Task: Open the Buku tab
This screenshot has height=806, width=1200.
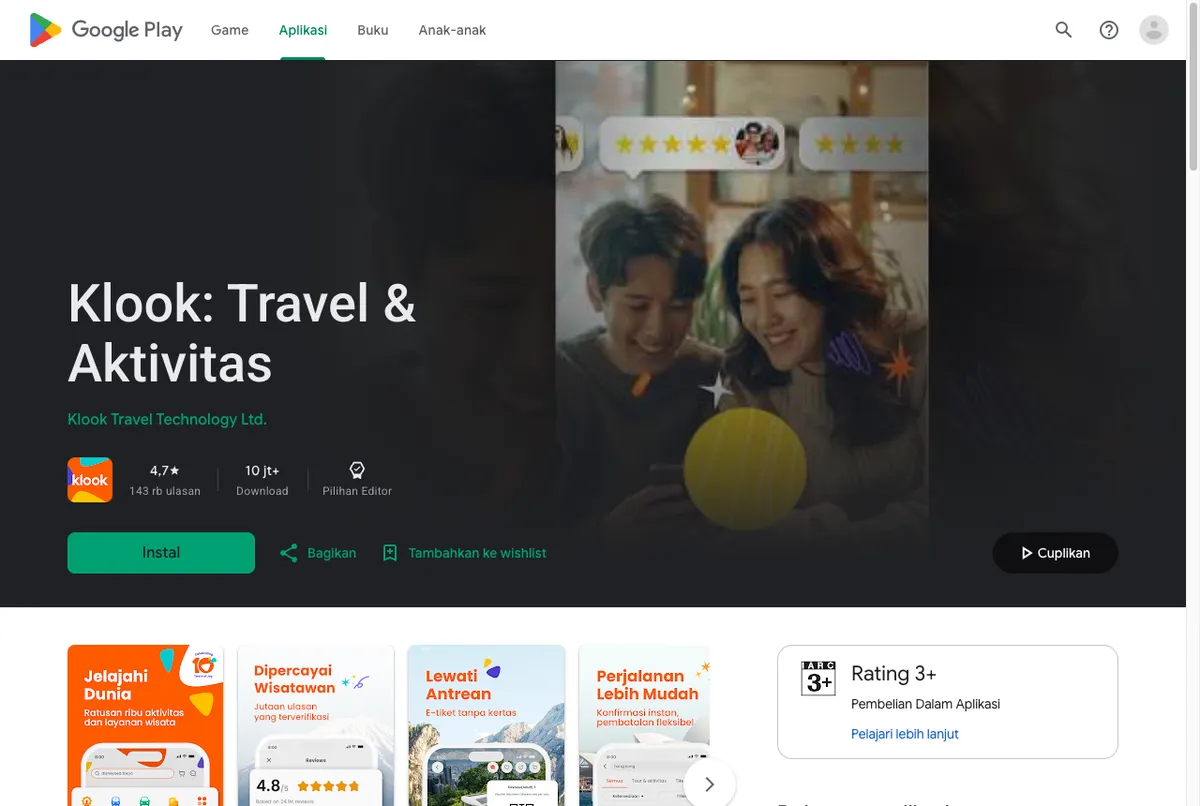Action: click(x=373, y=30)
